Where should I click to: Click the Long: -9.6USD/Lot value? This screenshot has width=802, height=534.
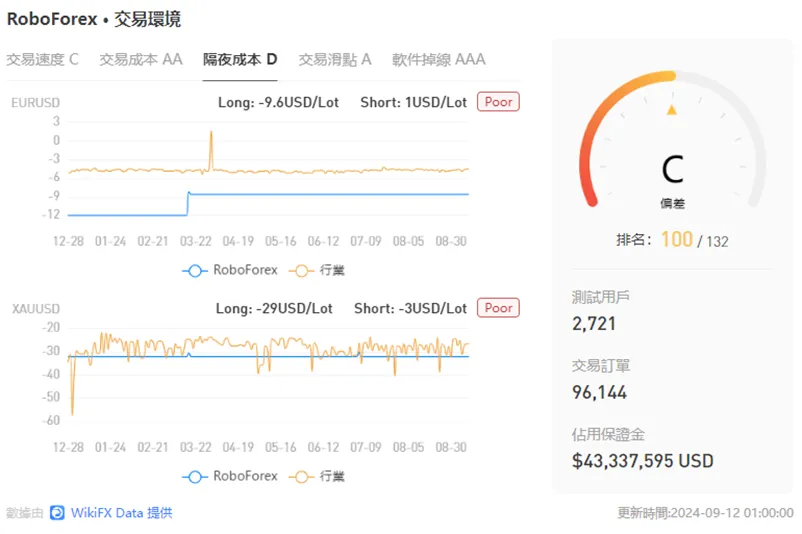tap(278, 102)
